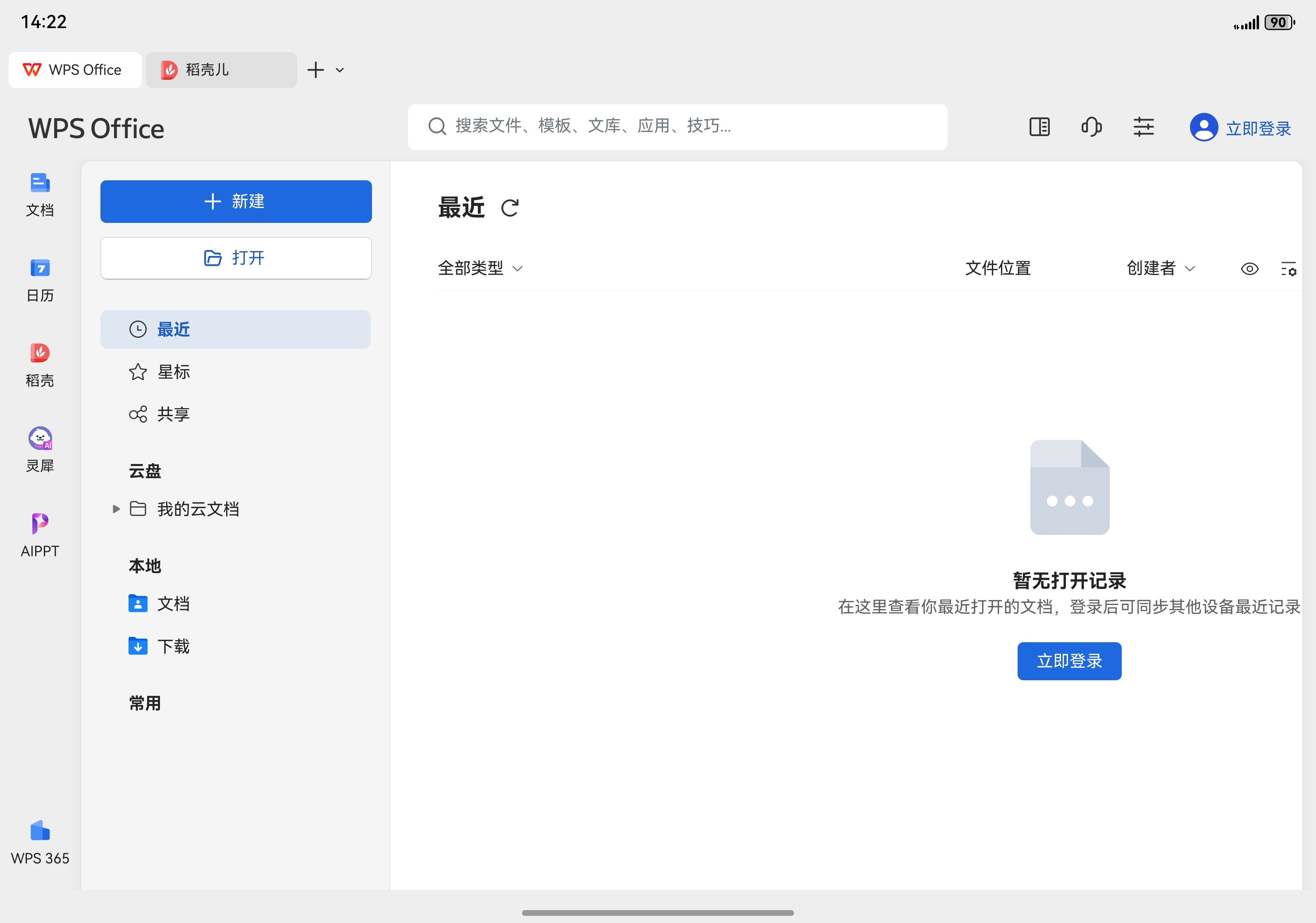Viewport: 1316px width, 923px height.
Task: Click the search magnifier icon
Action: (x=437, y=126)
